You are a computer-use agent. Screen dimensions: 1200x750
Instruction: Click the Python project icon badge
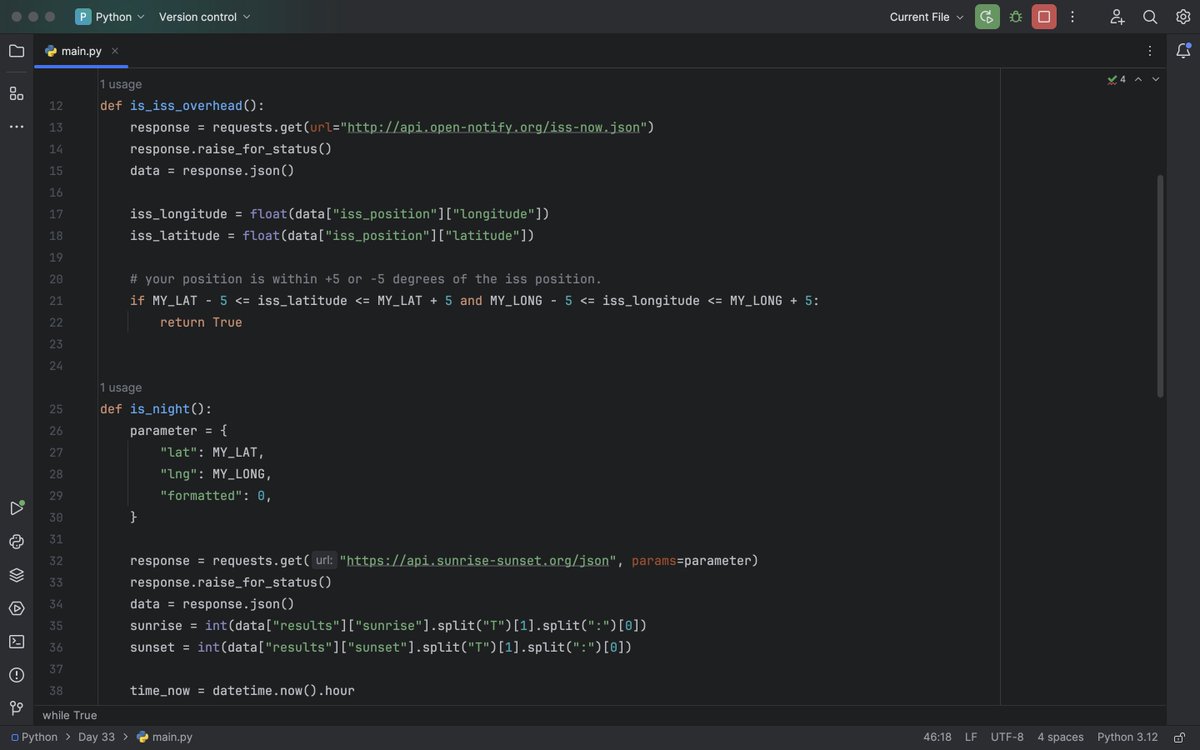coord(83,17)
